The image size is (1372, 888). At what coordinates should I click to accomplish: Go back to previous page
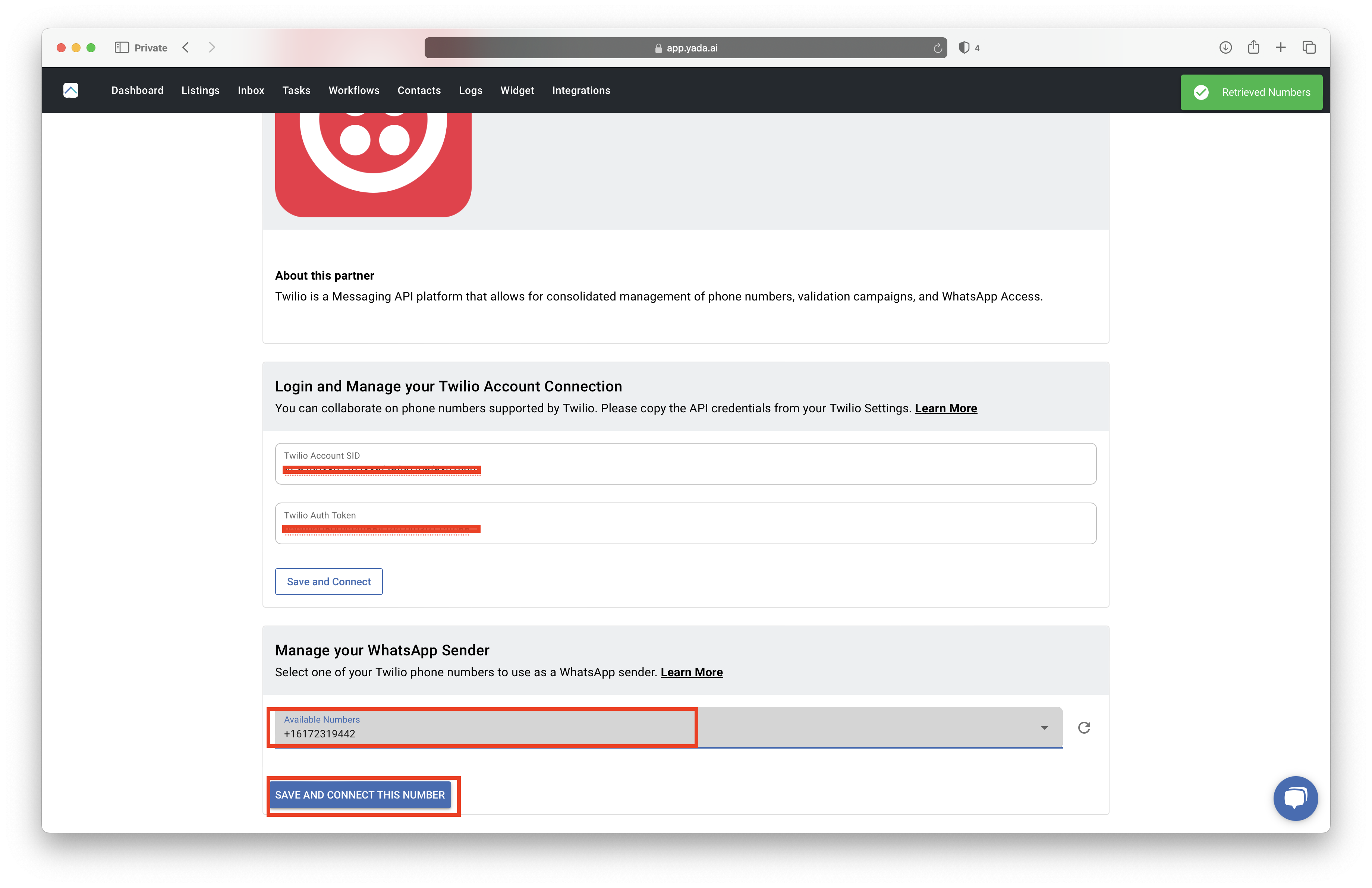tap(186, 48)
